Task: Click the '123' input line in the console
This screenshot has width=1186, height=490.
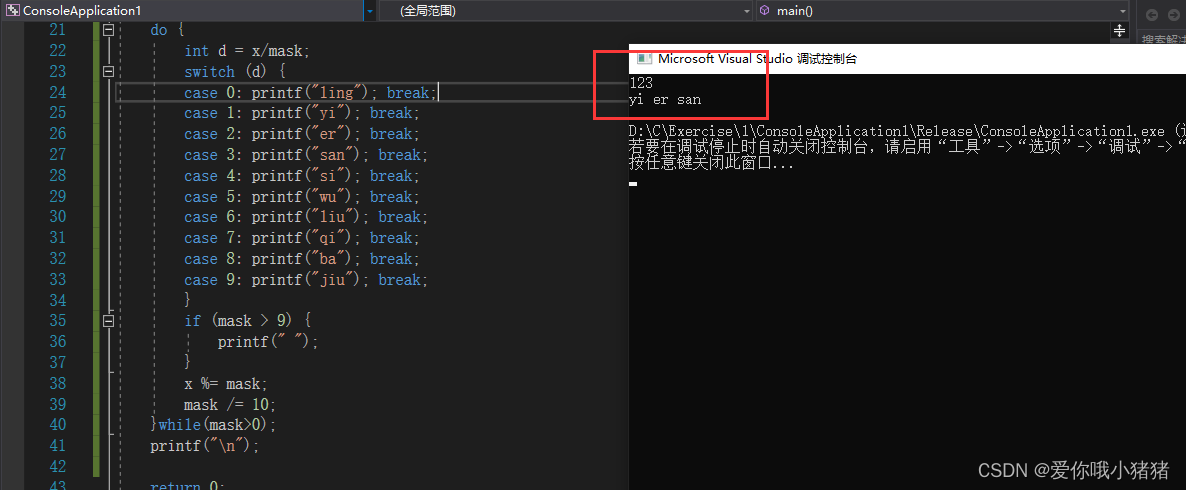Action: (x=641, y=83)
